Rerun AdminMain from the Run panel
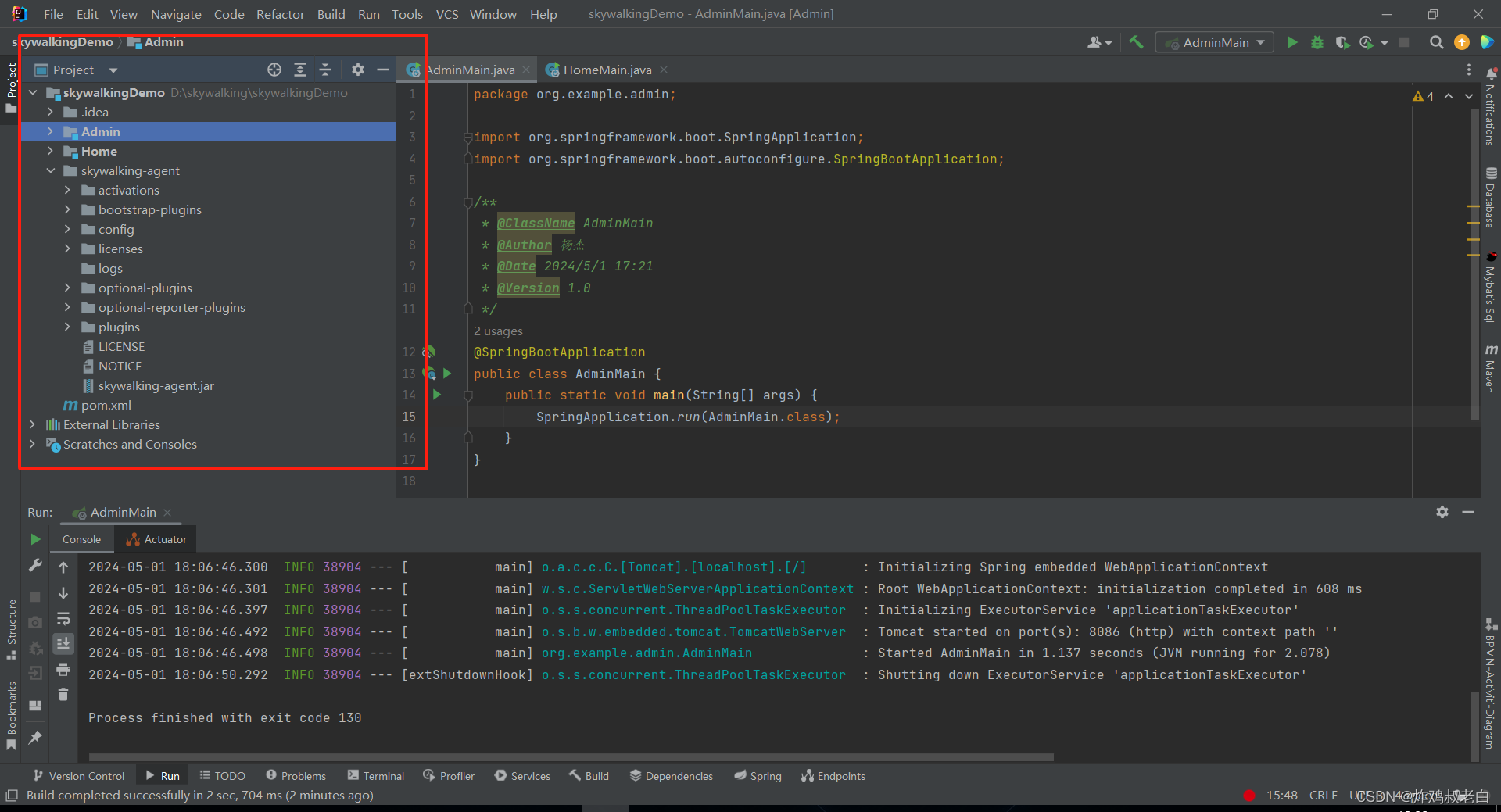Image resolution: width=1501 pixels, height=812 pixels. coord(35,539)
